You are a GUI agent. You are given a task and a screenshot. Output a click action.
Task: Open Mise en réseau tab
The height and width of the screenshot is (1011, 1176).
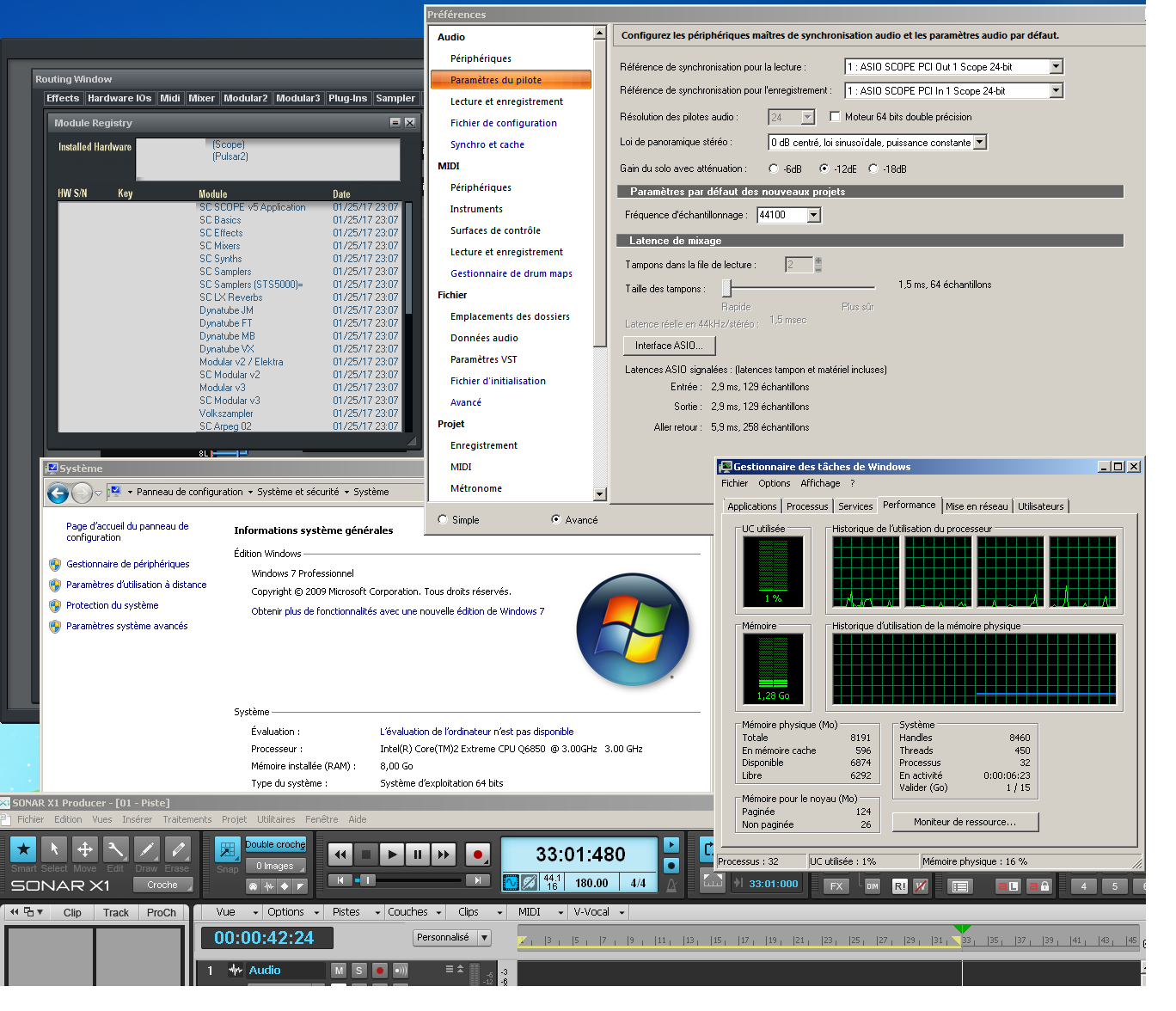pyautogui.click(x=977, y=507)
